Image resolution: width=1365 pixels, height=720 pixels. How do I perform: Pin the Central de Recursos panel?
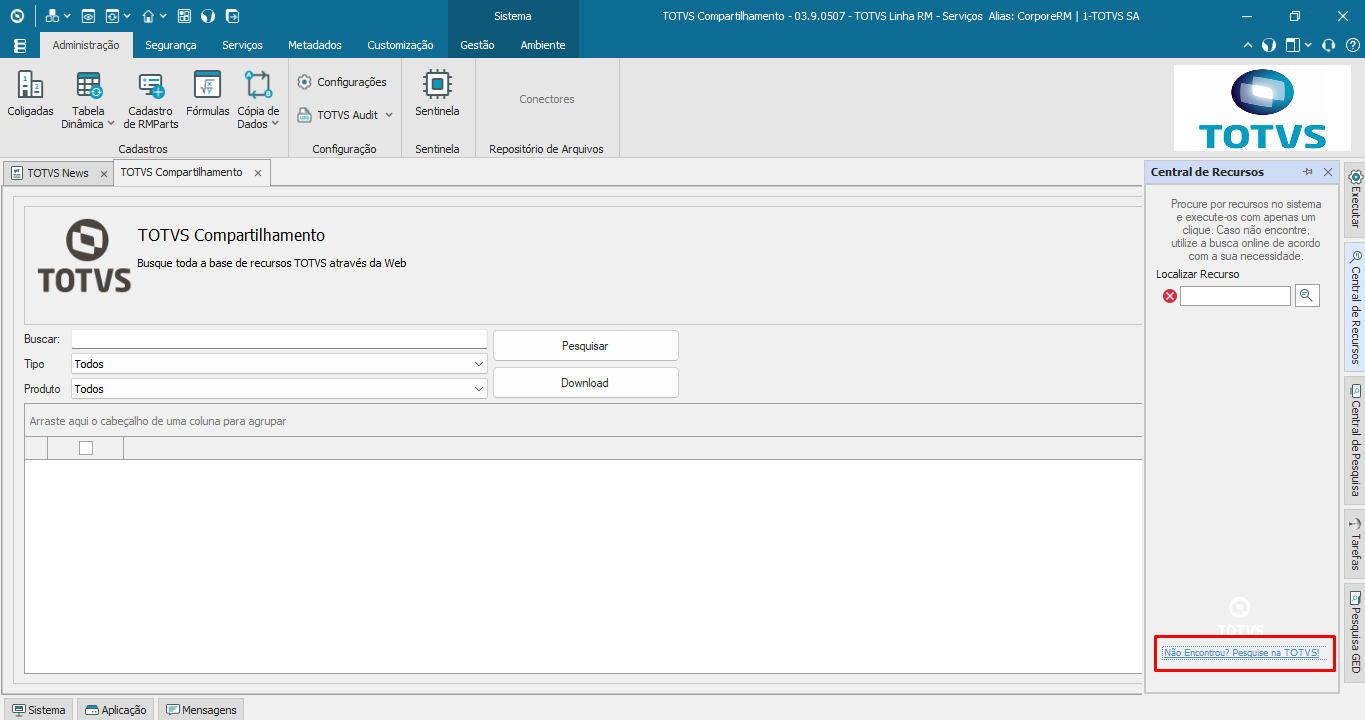(x=1308, y=172)
